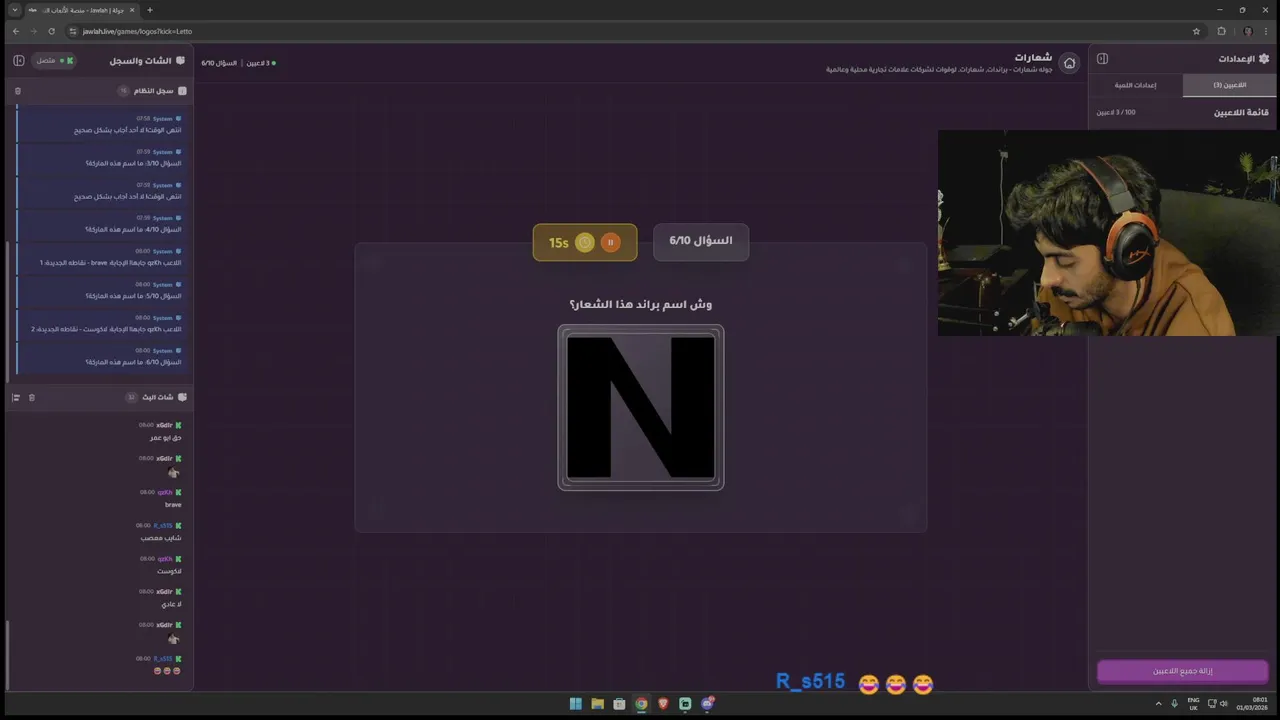Close the jawlah browser tab

point(131,10)
